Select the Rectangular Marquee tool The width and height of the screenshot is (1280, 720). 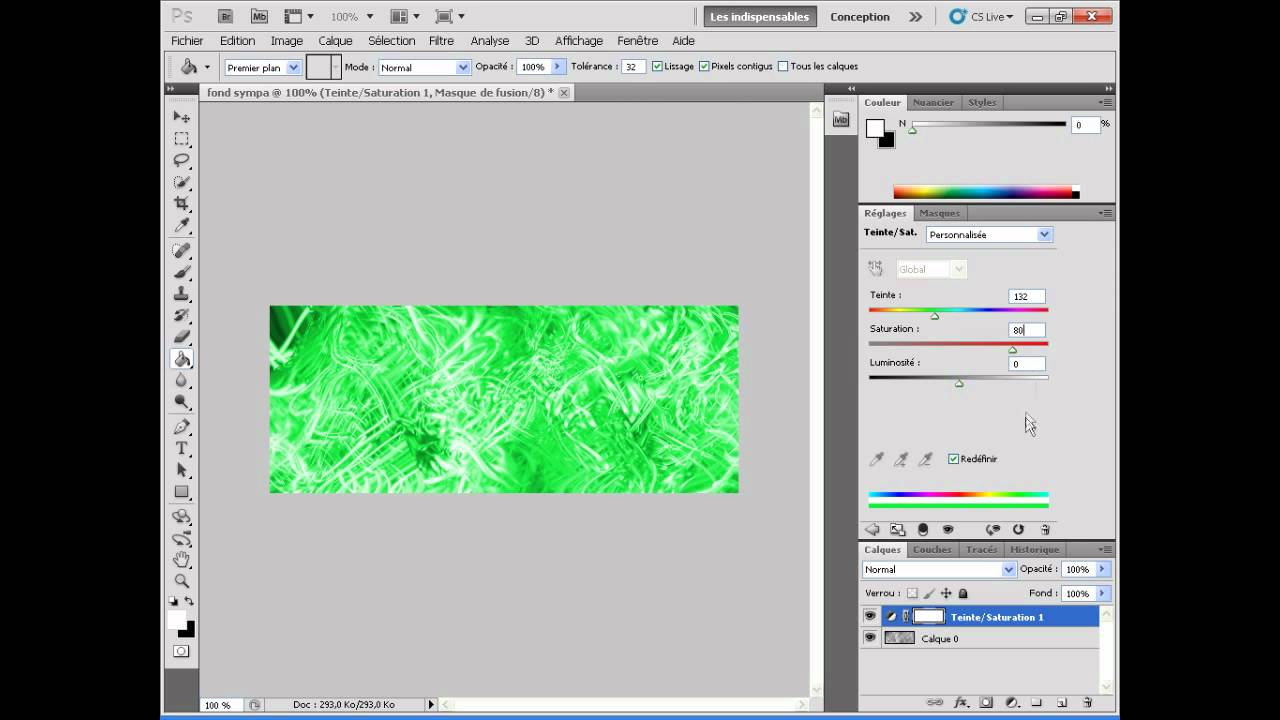(182, 139)
